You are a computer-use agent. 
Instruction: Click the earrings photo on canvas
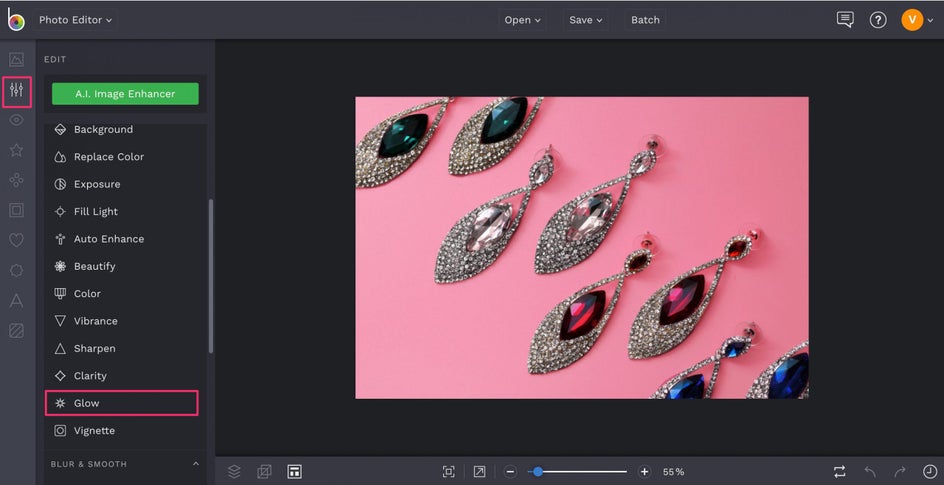click(582, 247)
